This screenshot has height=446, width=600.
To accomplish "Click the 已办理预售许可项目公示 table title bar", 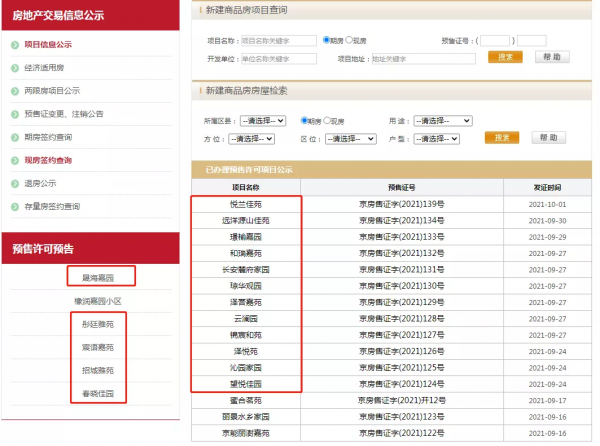I will [391, 170].
